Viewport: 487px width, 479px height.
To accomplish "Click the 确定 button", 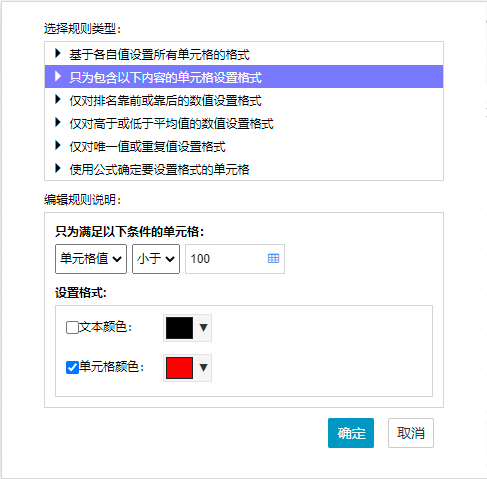I will coord(351,433).
